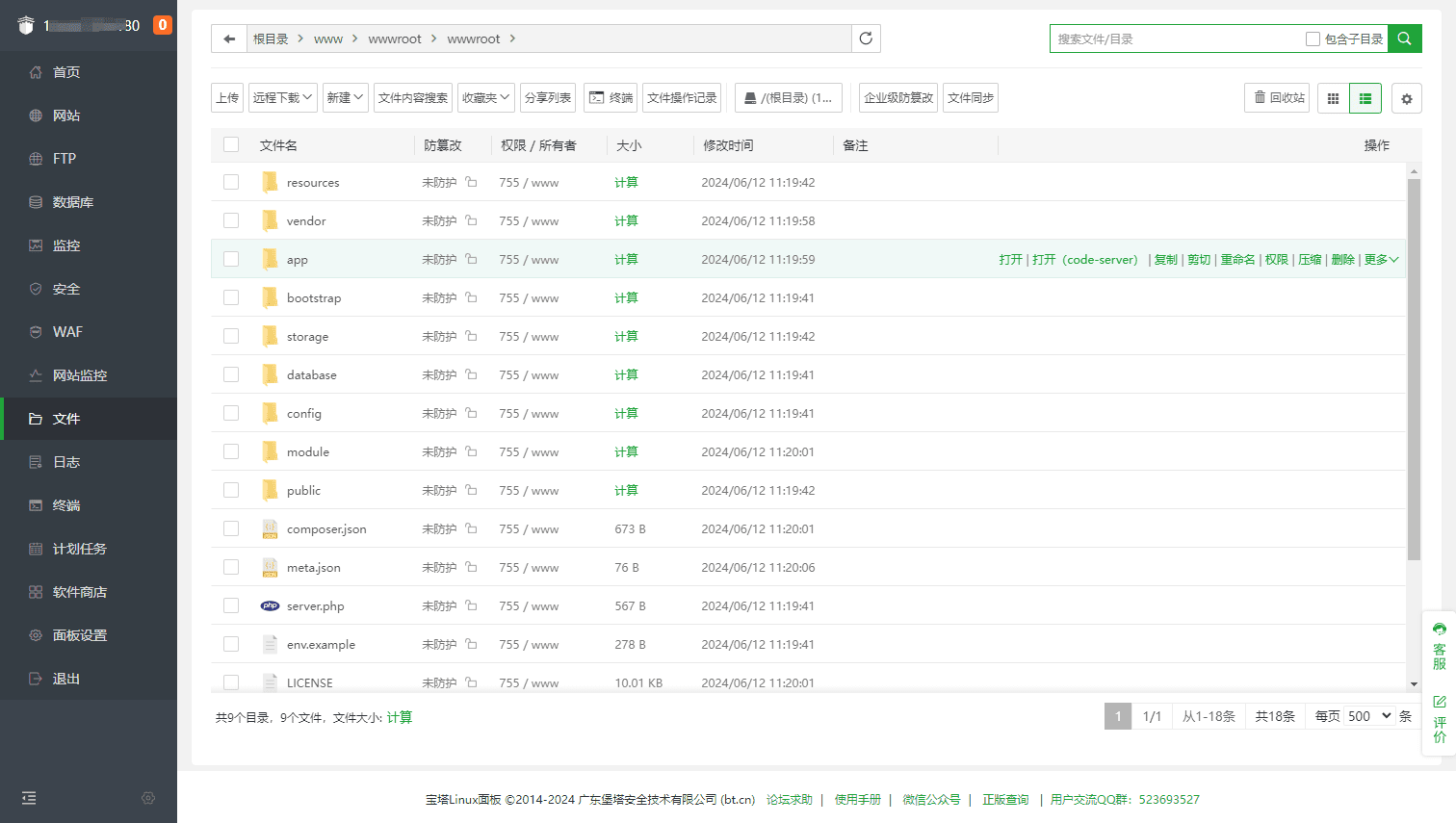The image size is (1456, 823).
Task: Click 计算 to compute the storage folder size
Action: coord(626,336)
